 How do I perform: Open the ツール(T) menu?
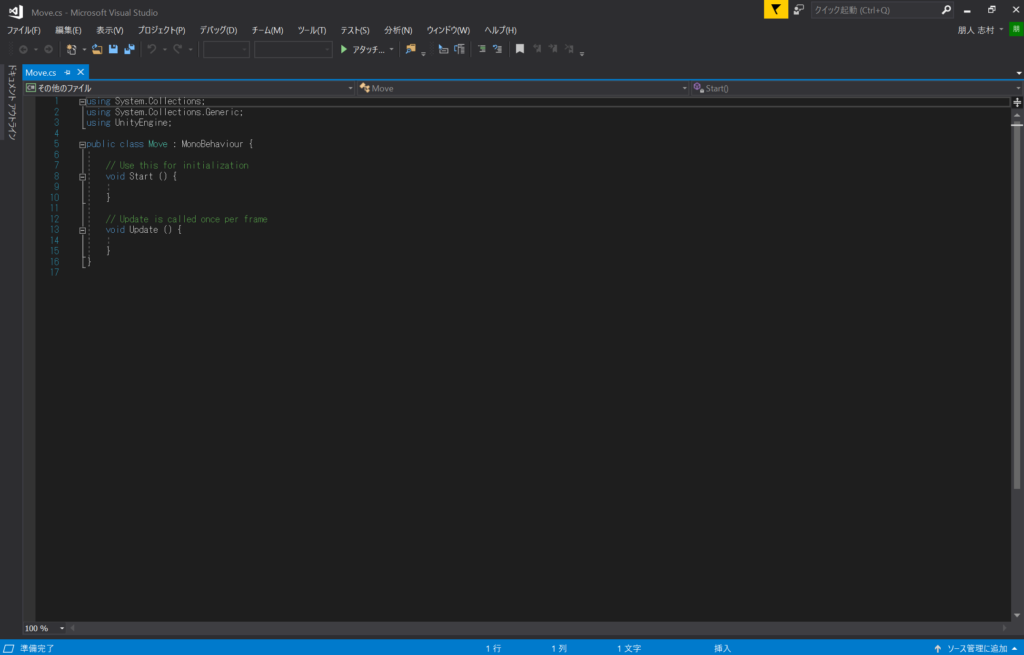pyautogui.click(x=311, y=30)
